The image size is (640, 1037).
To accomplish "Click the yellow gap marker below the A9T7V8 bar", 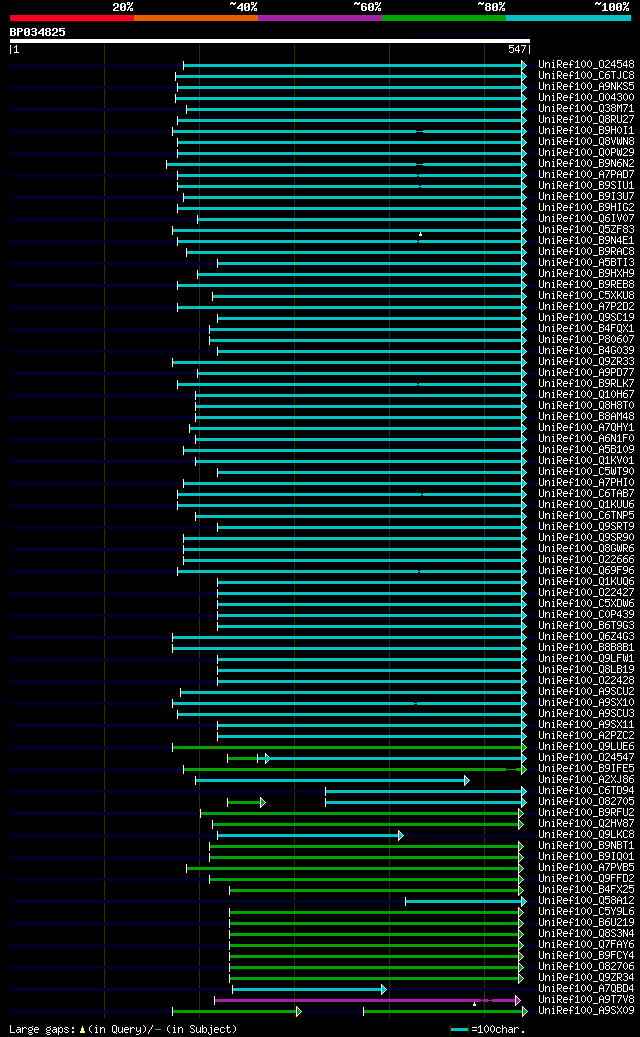I will pyautogui.click(x=474, y=1005).
